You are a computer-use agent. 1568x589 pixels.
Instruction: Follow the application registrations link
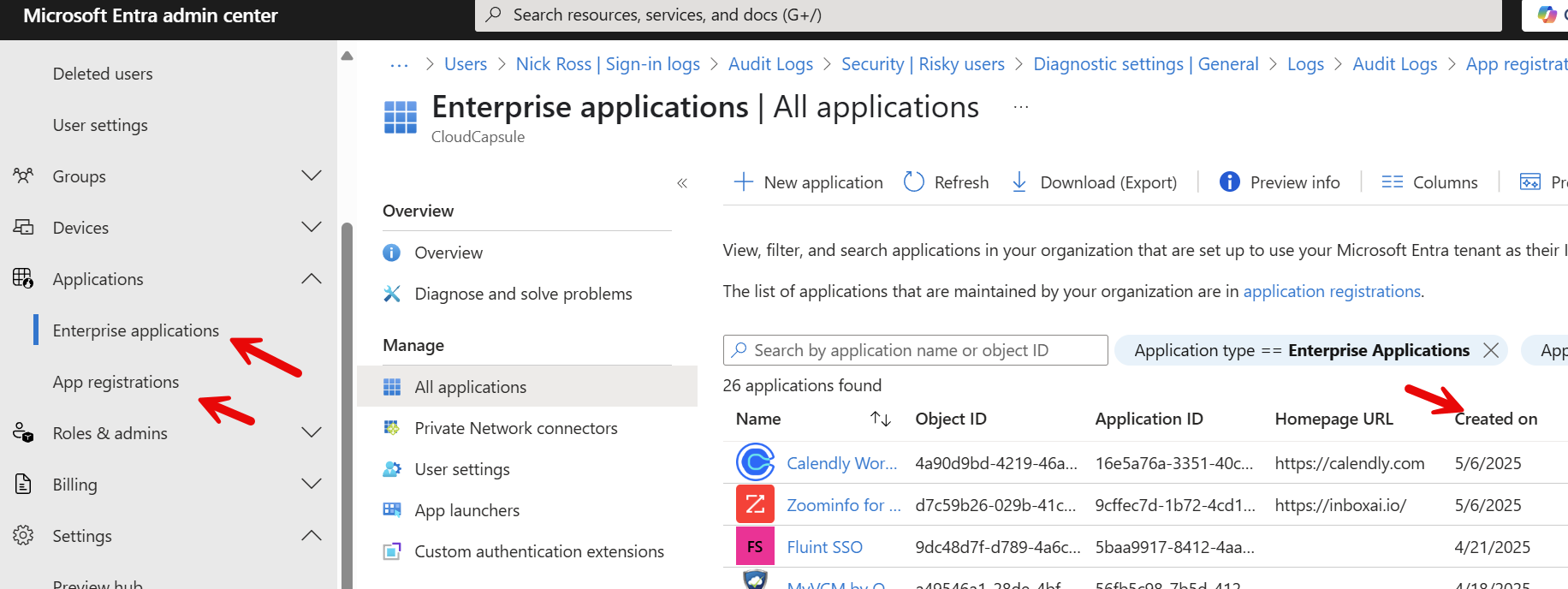click(x=1332, y=291)
